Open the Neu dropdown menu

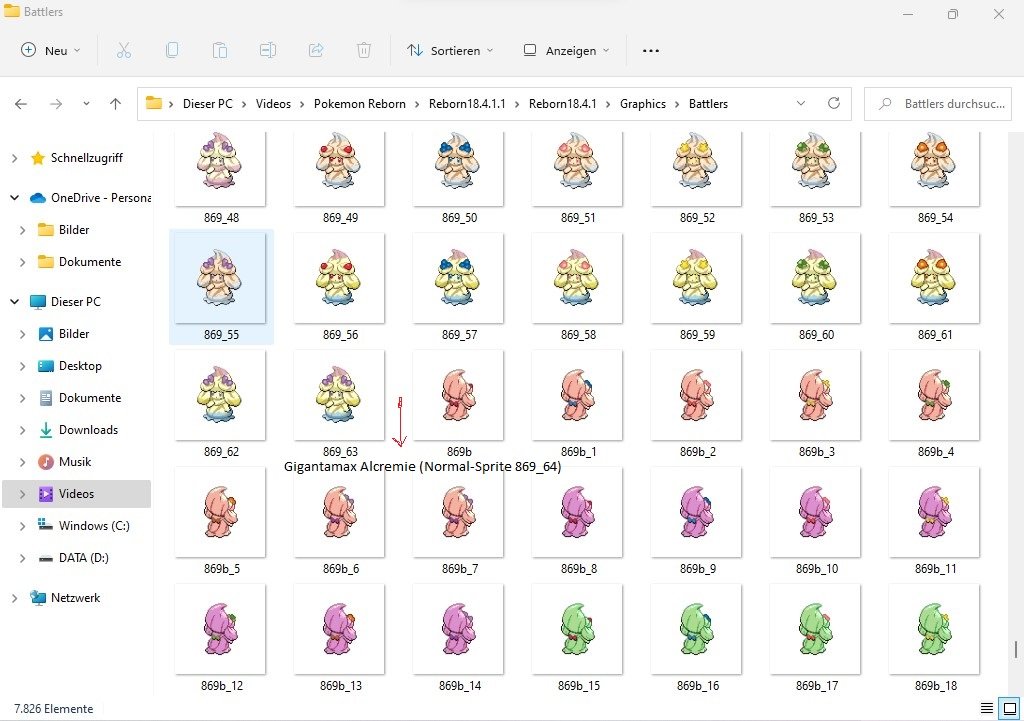(x=51, y=50)
